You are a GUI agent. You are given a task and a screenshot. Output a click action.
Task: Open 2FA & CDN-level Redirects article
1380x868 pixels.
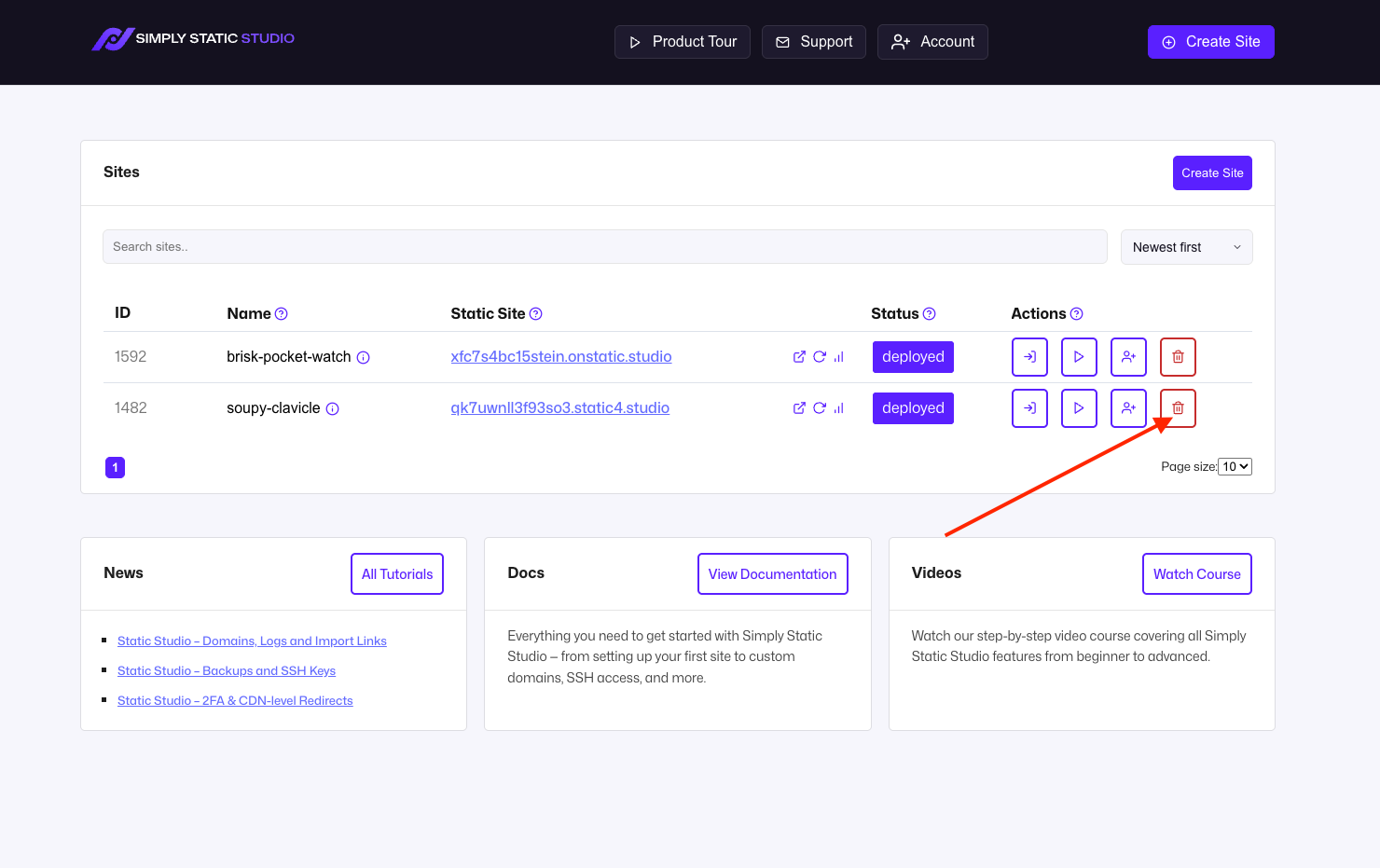point(235,701)
